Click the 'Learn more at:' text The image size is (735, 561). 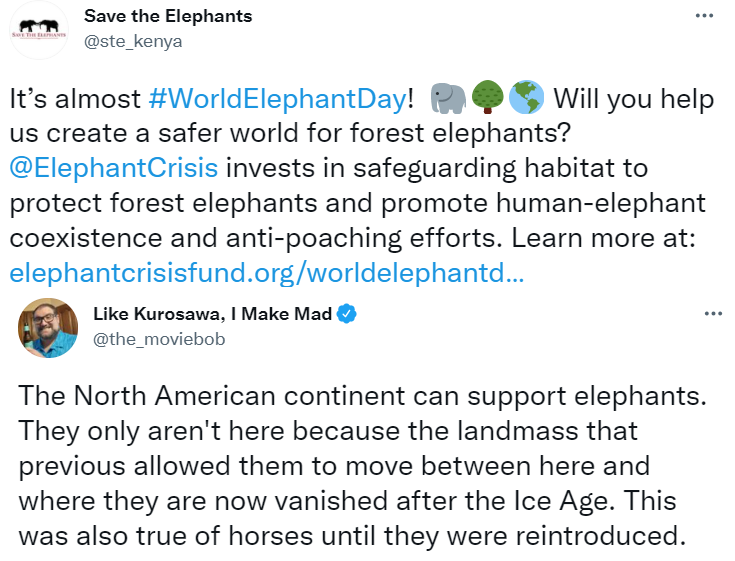coord(603,238)
